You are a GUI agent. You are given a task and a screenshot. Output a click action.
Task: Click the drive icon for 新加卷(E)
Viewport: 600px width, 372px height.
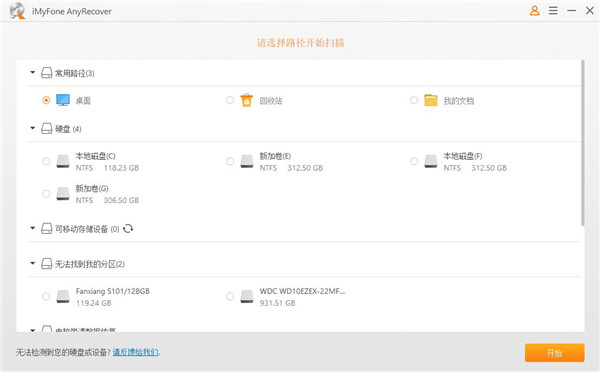[x=247, y=161]
